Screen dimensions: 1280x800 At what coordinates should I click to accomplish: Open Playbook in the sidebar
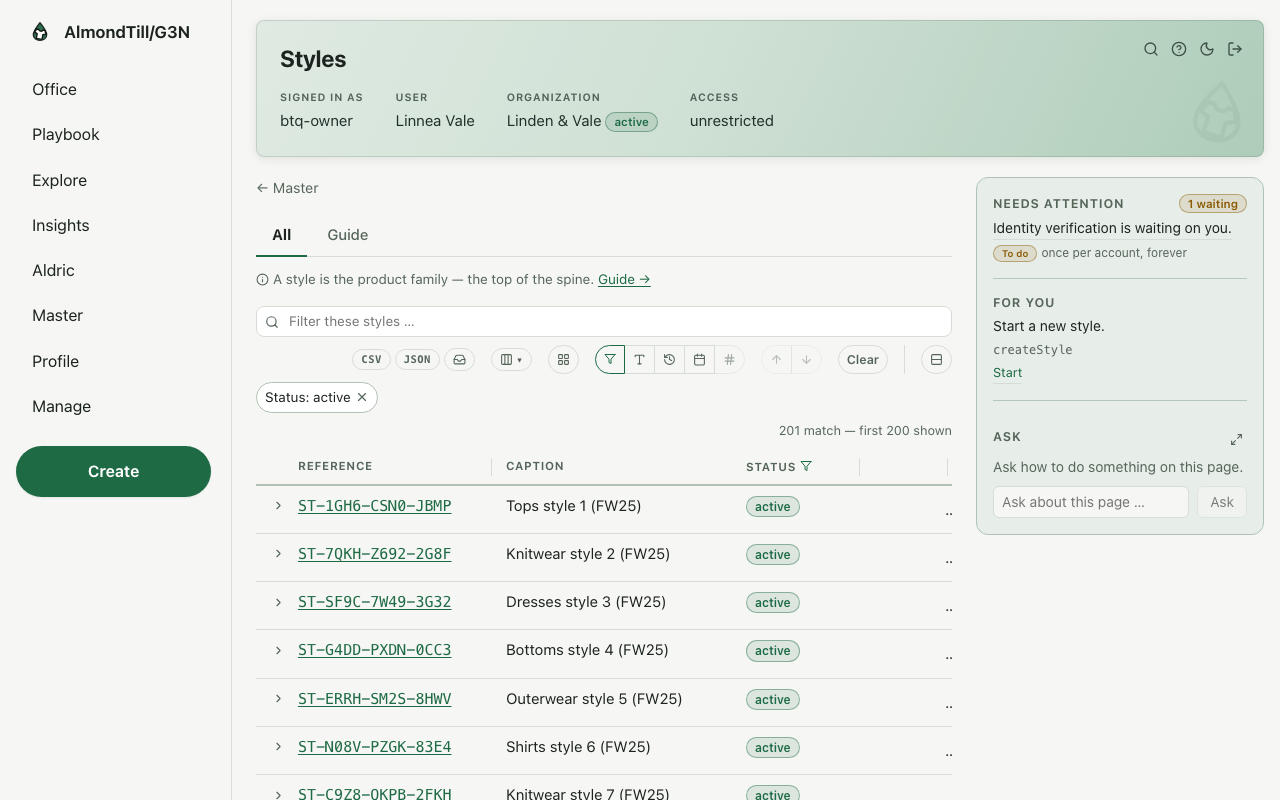[66, 134]
